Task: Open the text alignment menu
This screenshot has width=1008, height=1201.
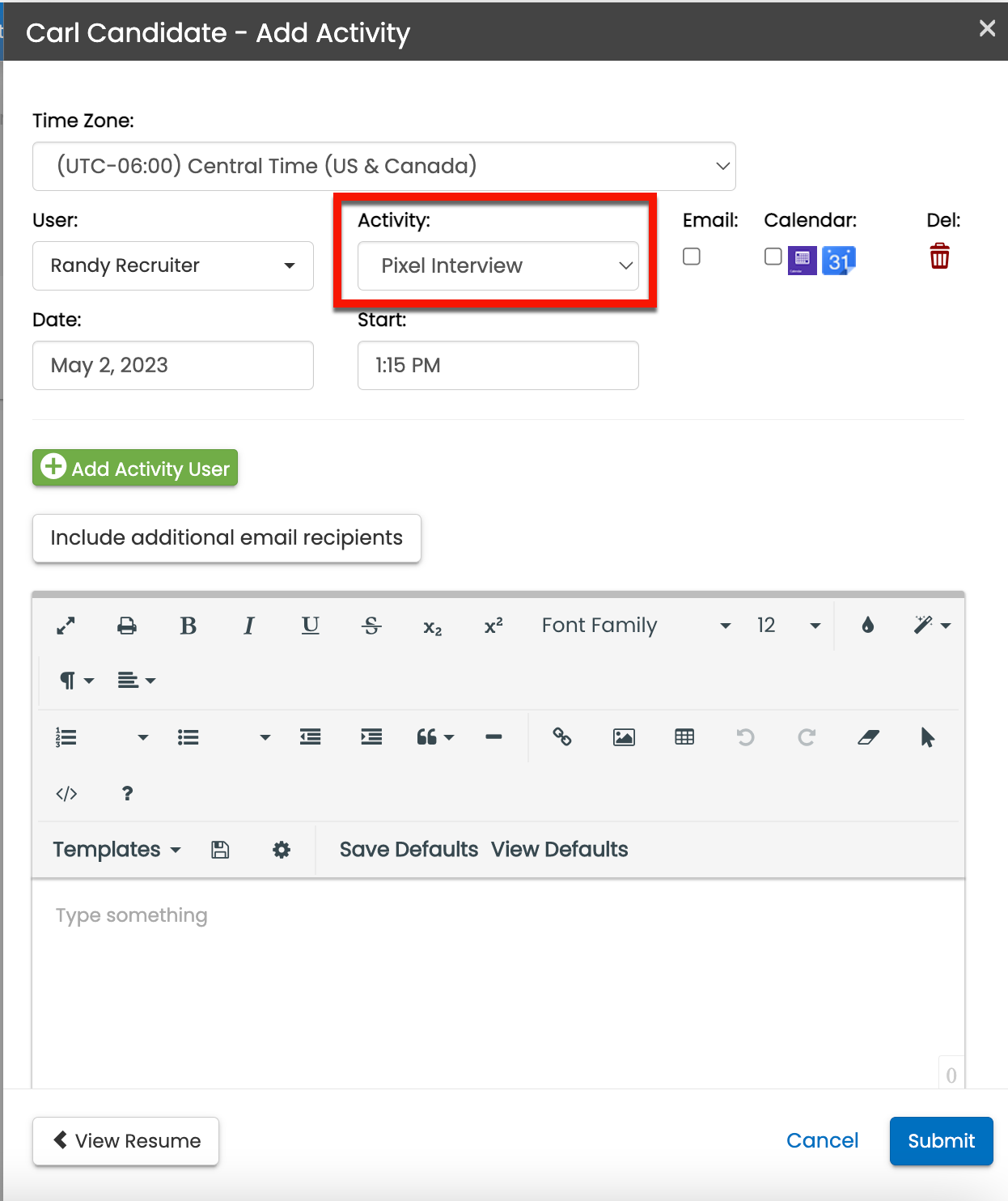Action: [136, 681]
